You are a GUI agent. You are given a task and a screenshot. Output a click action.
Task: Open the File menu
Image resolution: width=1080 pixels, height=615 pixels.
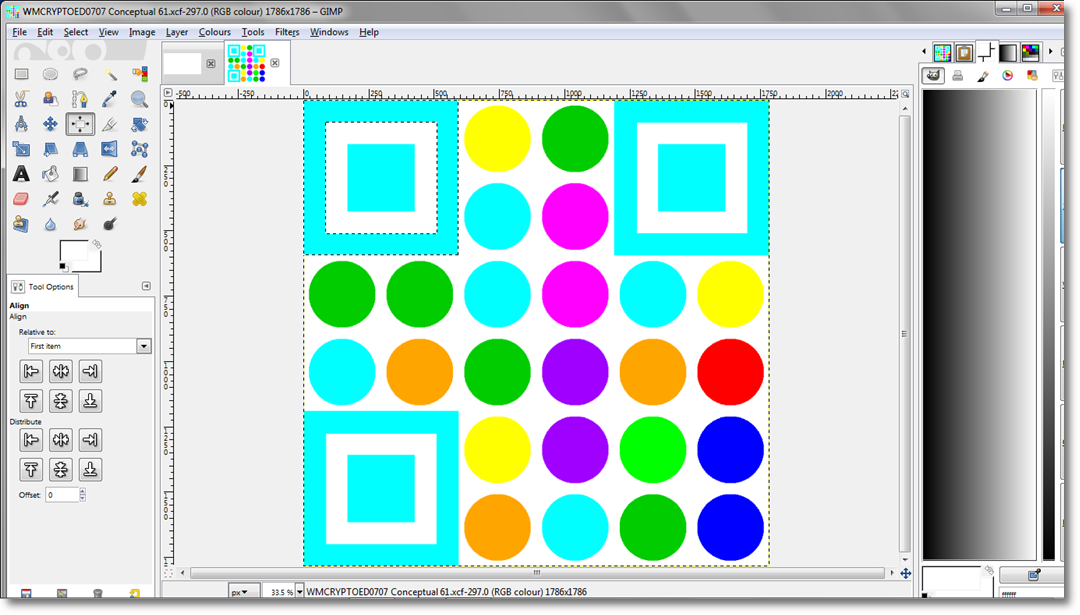point(19,32)
